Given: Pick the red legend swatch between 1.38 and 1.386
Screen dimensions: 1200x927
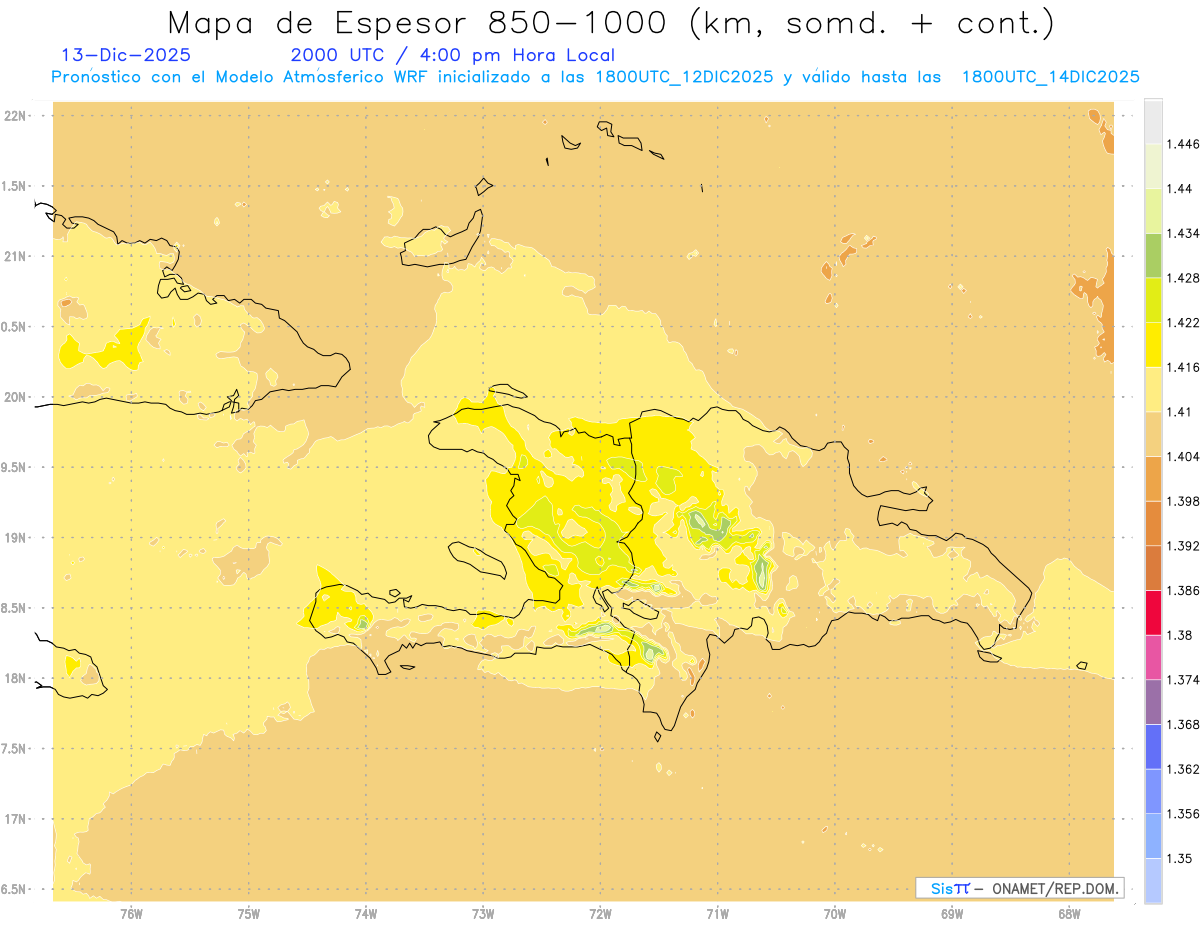Looking at the screenshot, I should click(1153, 611).
